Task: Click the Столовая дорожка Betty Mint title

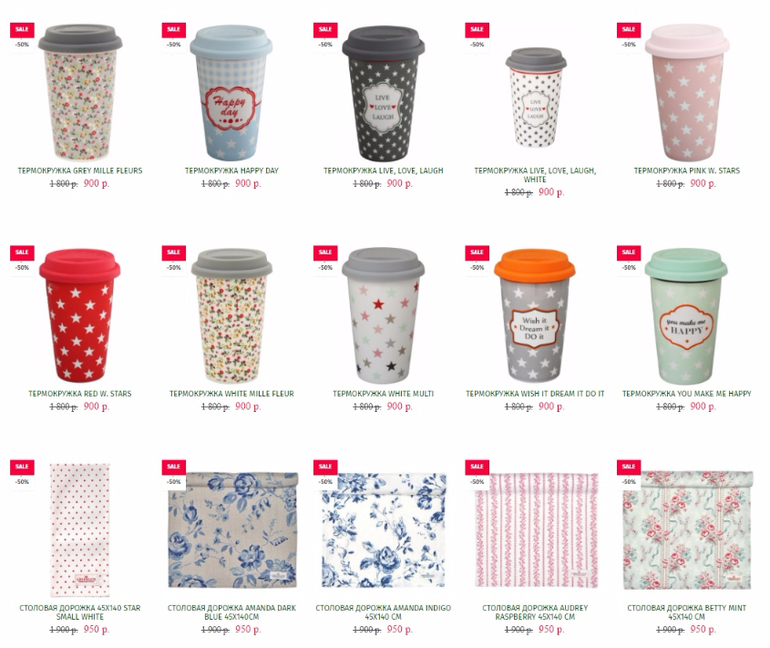Action: [687, 612]
